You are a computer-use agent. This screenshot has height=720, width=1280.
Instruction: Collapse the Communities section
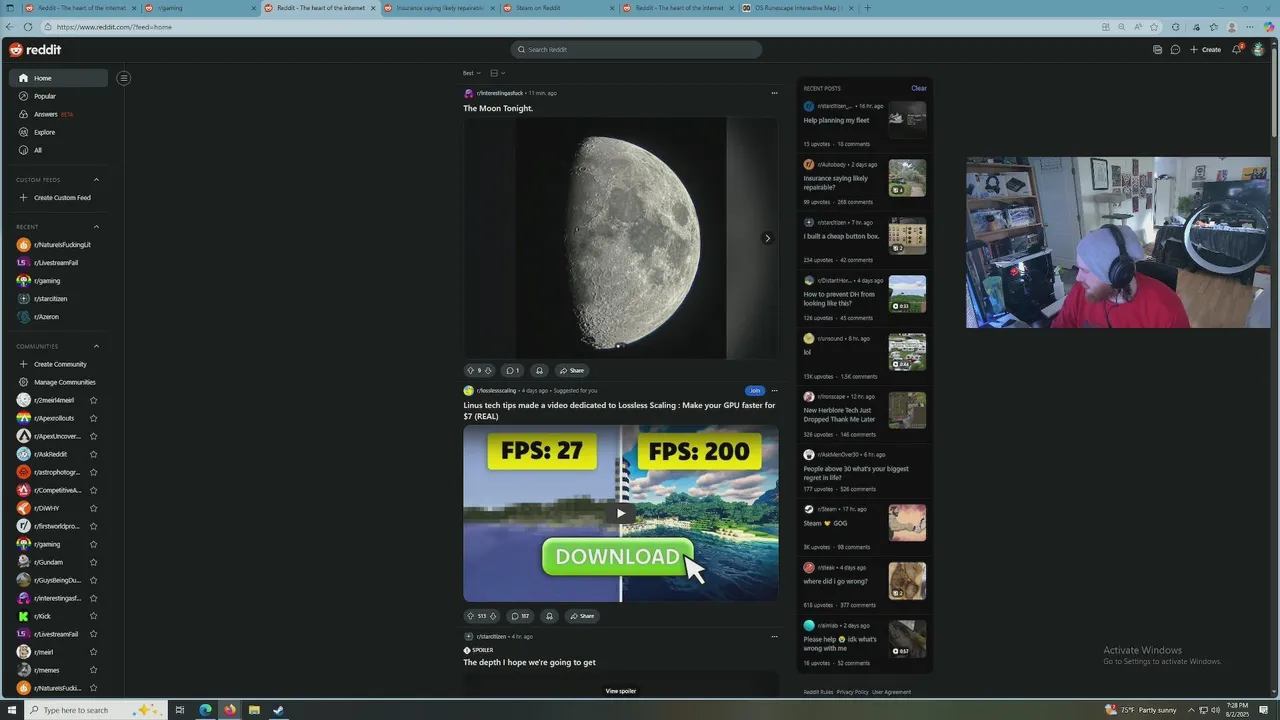[96, 346]
